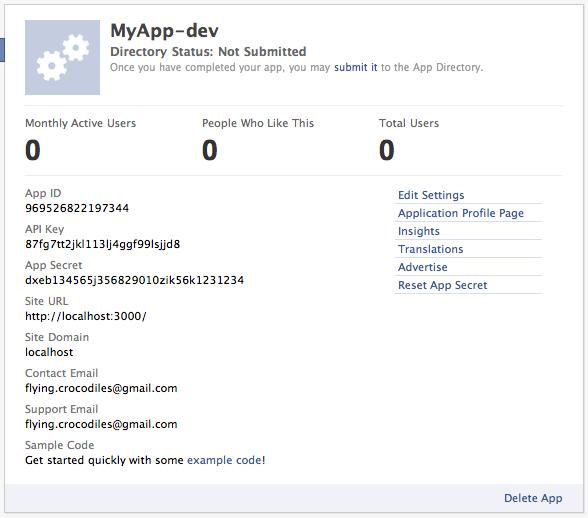The height and width of the screenshot is (518, 588).
Task: Click the Monthly Active Users label
Action: 81,123
